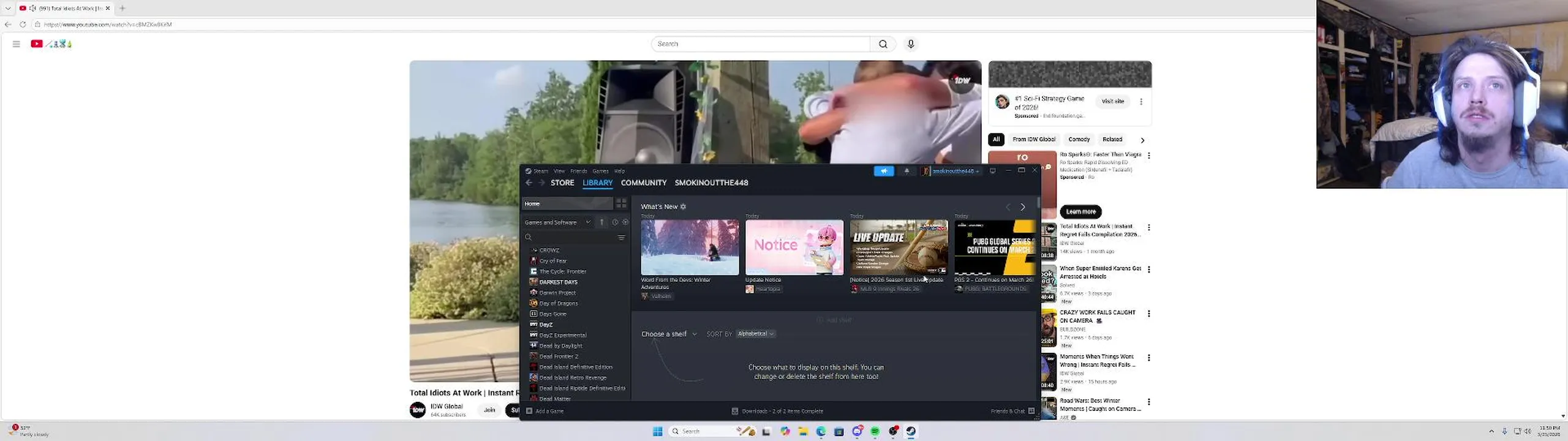Viewport: 1568px width, 441px height.
Task: Click ready-to-play icon in Steam sidebar
Action: pyautogui.click(x=625, y=222)
